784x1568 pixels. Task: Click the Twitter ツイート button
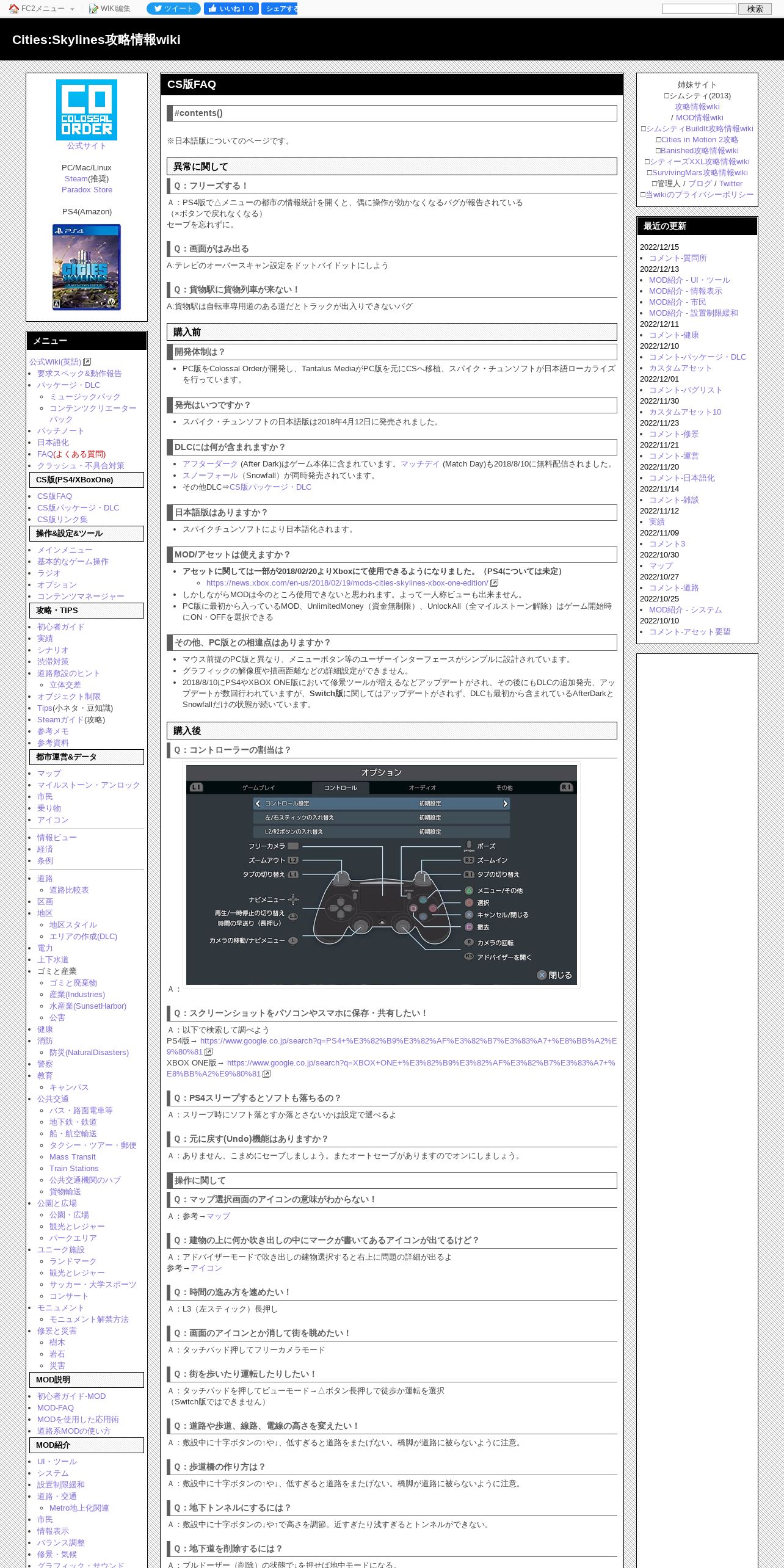pyautogui.click(x=173, y=9)
